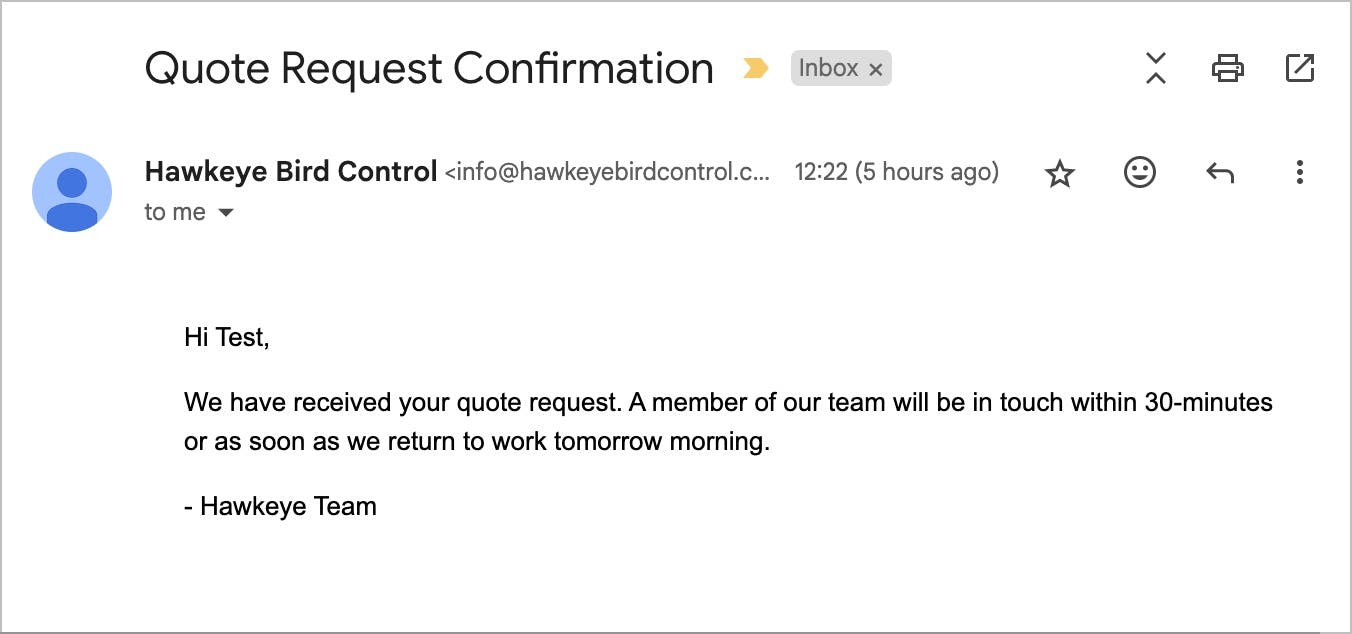Click the sender's profile avatar
The height and width of the screenshot is (634, 1352).
click(x=72, y=192)
